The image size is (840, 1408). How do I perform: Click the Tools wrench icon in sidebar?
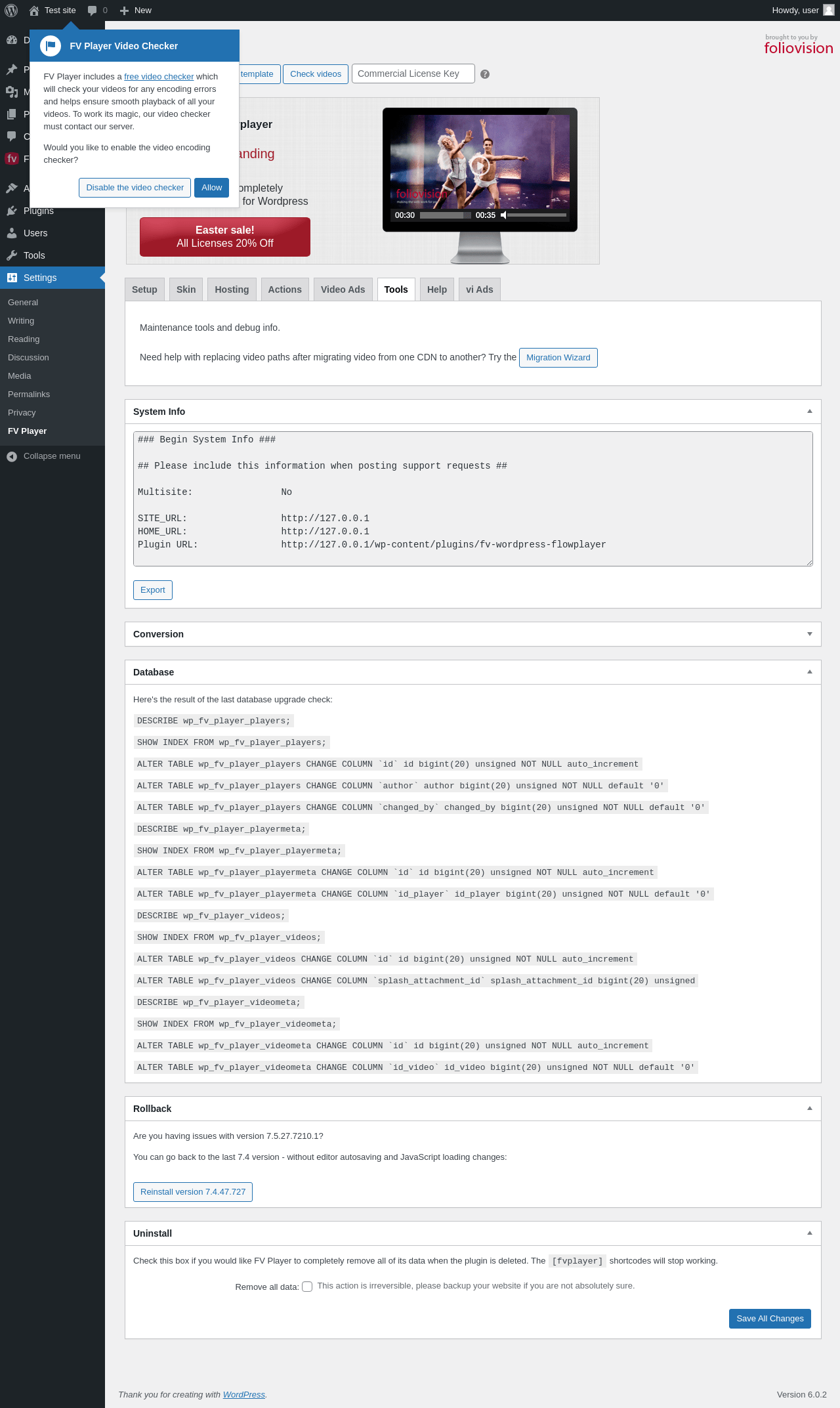click(12, 255)
